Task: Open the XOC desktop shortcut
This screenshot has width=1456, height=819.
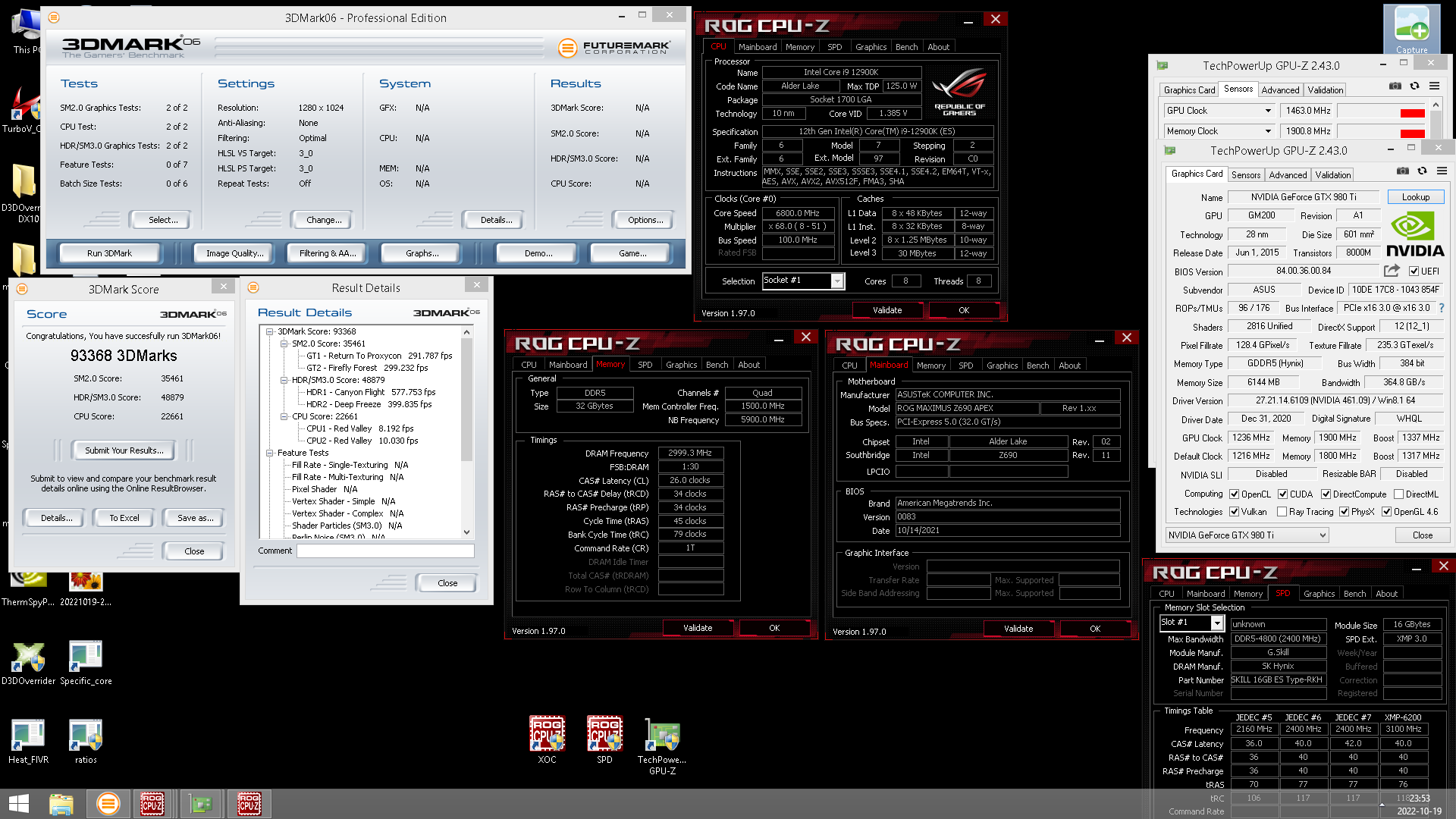Action: 547,739
